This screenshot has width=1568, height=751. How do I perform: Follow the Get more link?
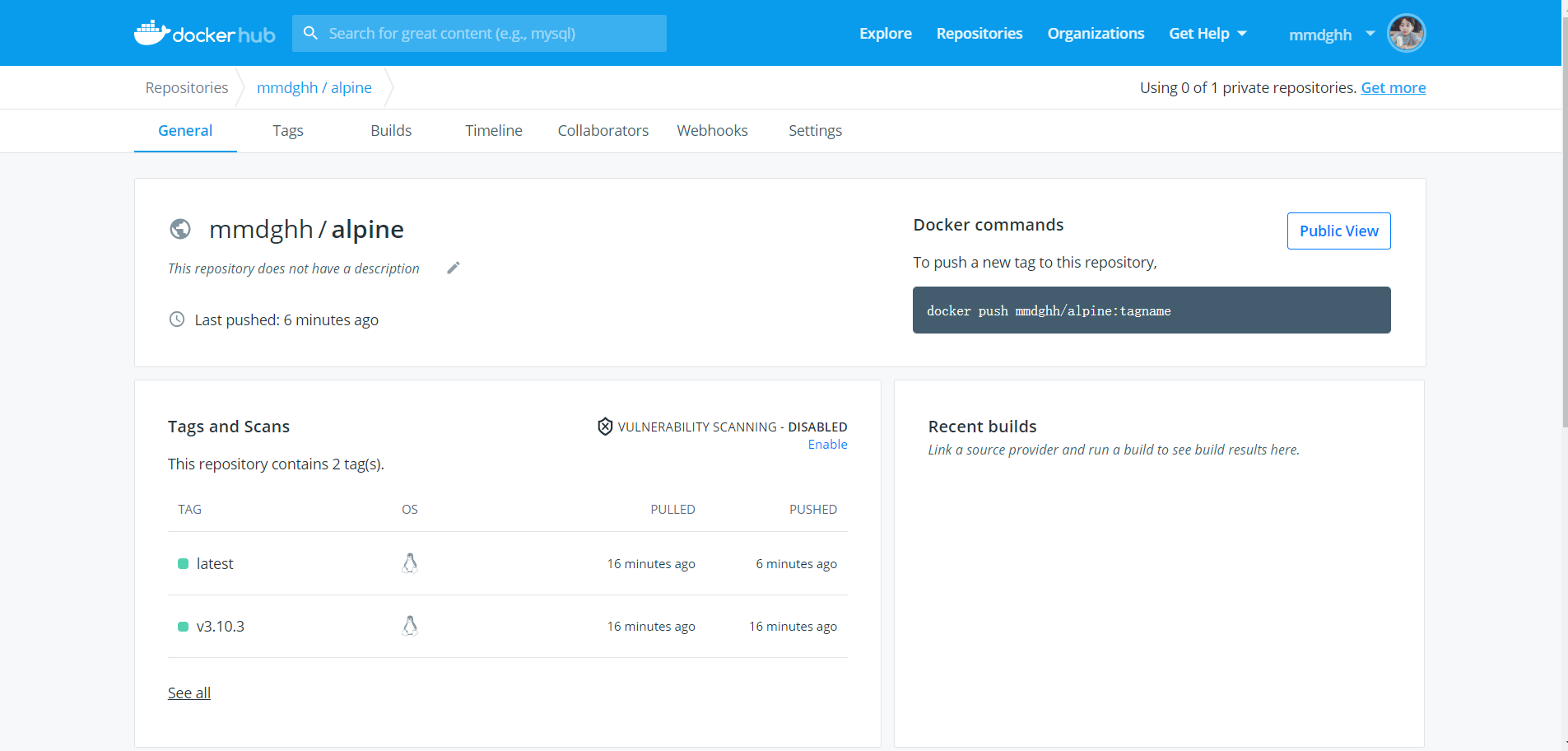[x=1394, y=88]
